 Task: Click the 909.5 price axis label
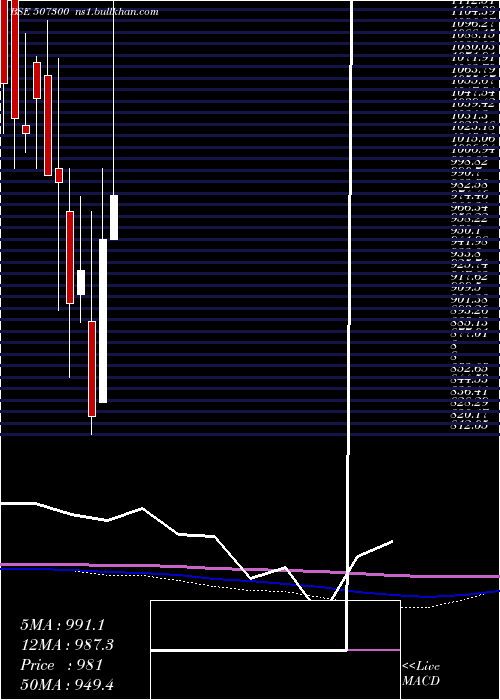coord(467,288)
